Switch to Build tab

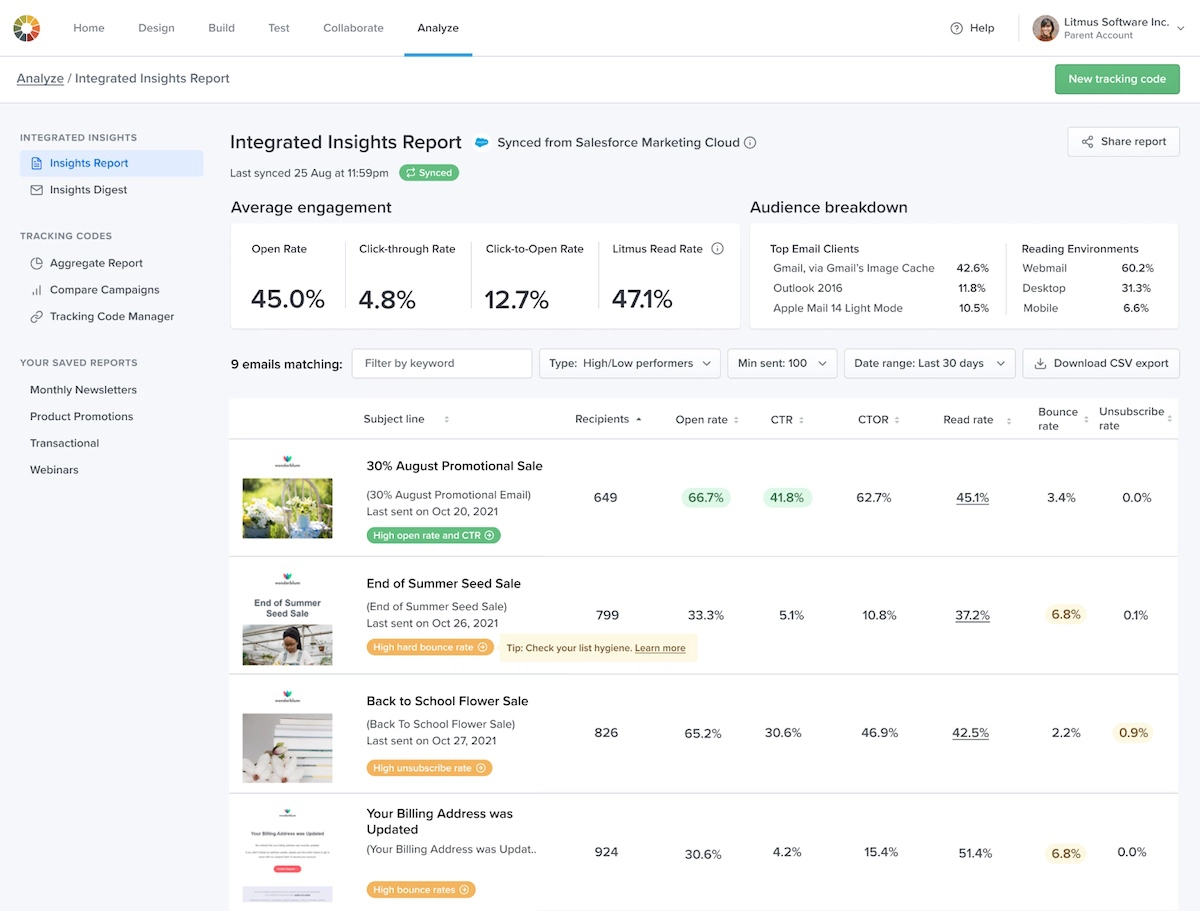tap(222, 28)
